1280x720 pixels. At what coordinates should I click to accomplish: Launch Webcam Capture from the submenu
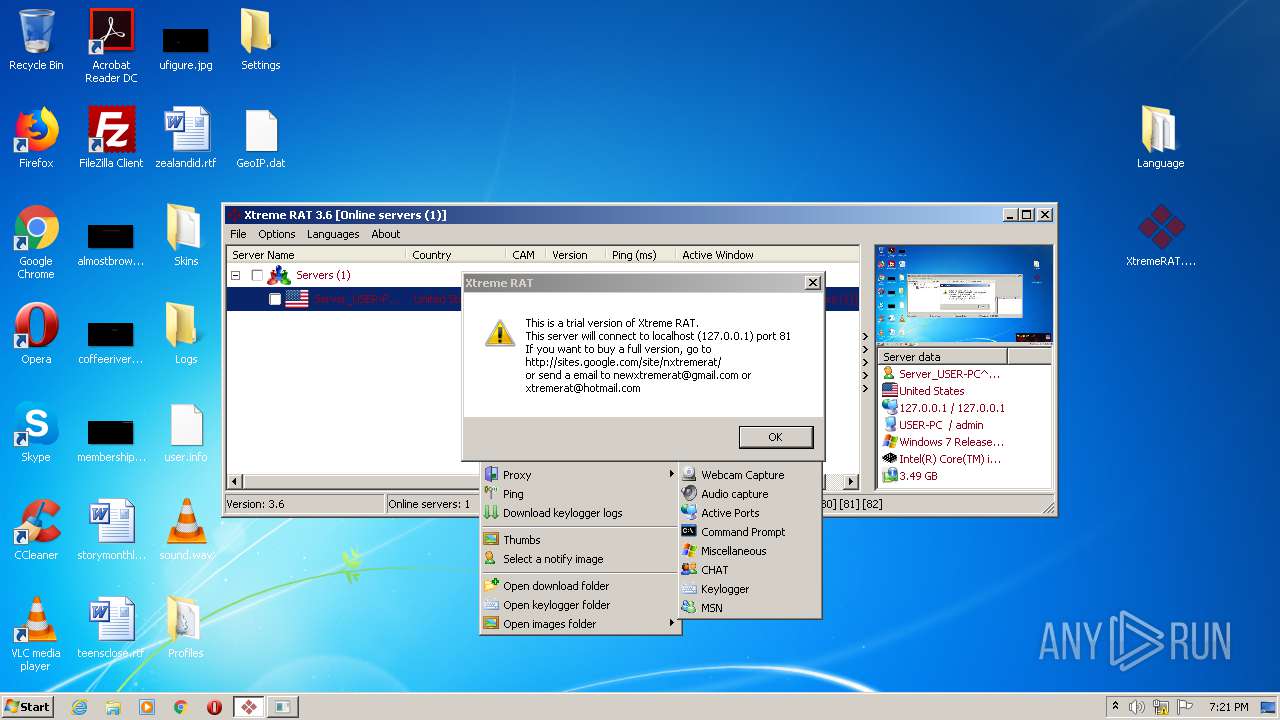(750, 475)
